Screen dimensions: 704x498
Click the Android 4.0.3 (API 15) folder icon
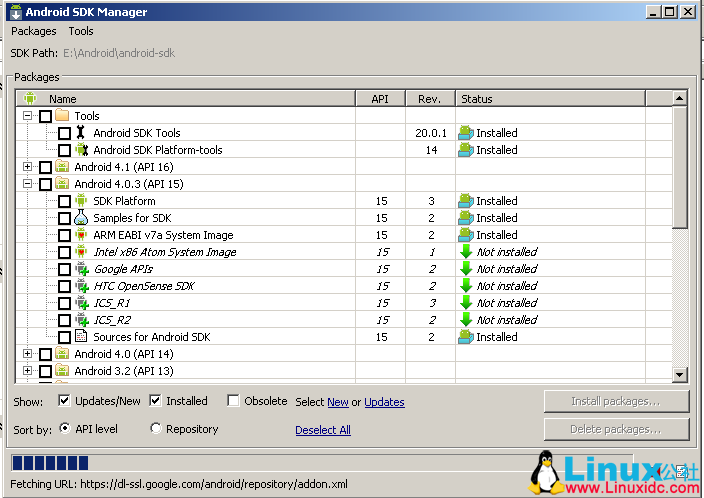click(62, 184)
